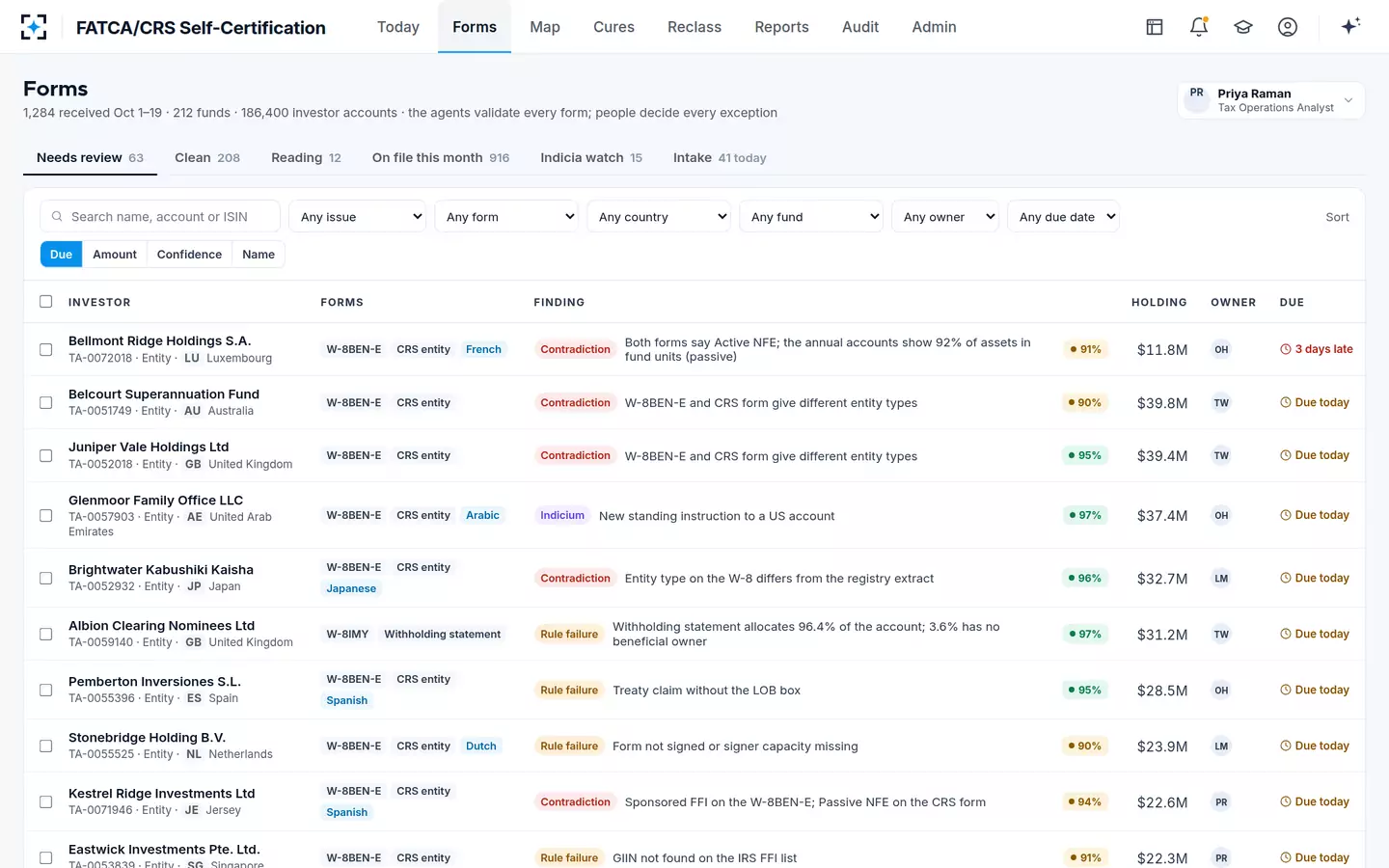Open the user account icon

coord(1288,27)
